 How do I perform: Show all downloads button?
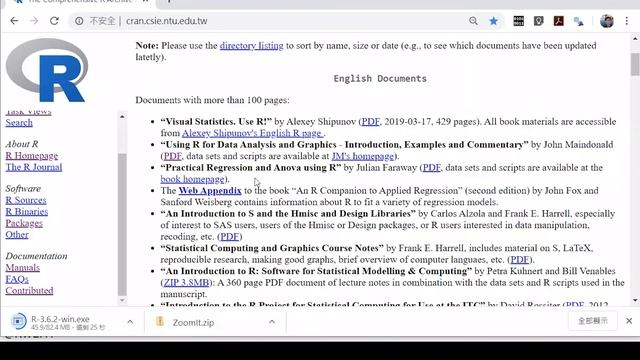[593, 321]
